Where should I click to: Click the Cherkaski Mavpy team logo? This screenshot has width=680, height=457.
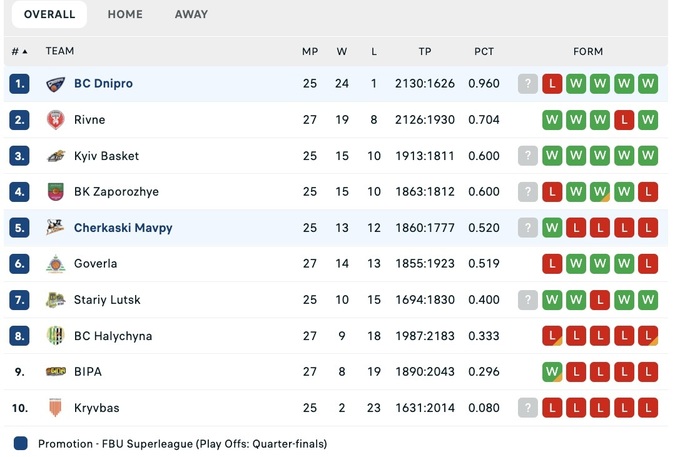pos(55,228)
